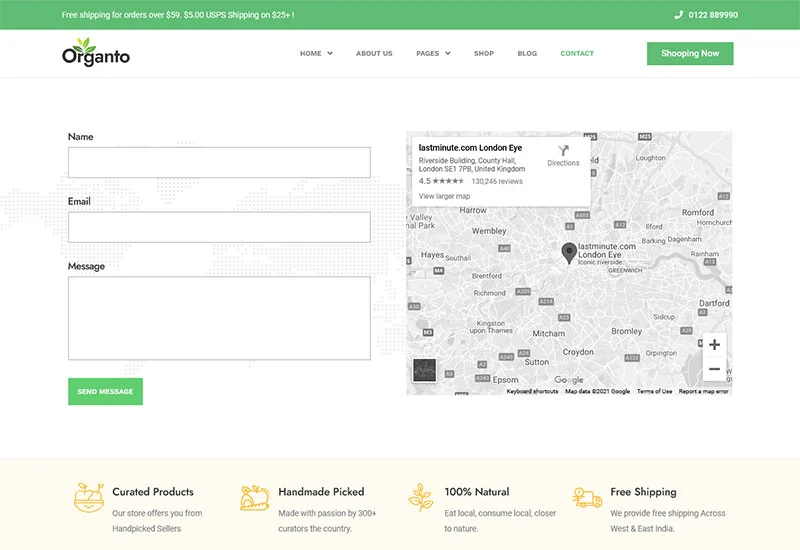Open the Contact menu item

[577, 53]
